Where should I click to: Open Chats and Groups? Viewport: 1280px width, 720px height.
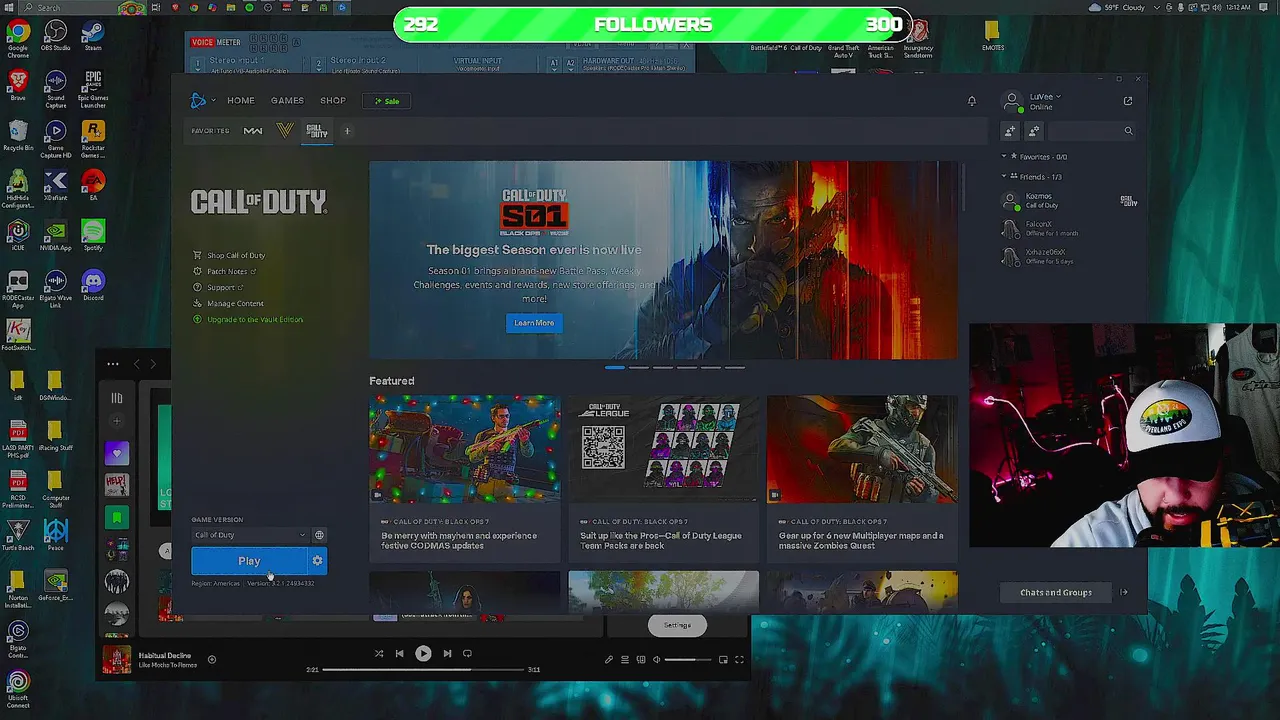pyautogui.click(x=1056, y=593)
